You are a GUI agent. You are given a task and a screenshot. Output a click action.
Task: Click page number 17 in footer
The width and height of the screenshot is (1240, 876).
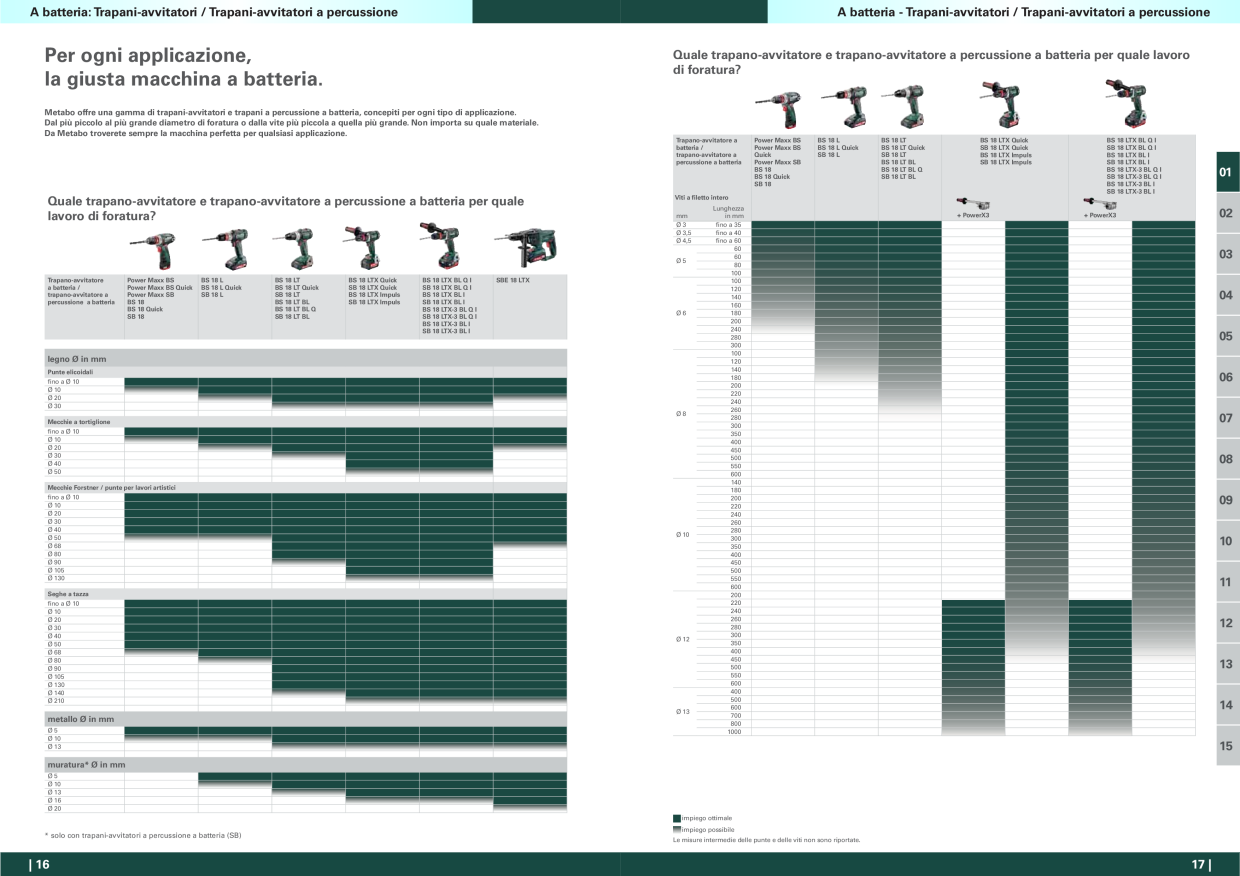point(1199,865)
